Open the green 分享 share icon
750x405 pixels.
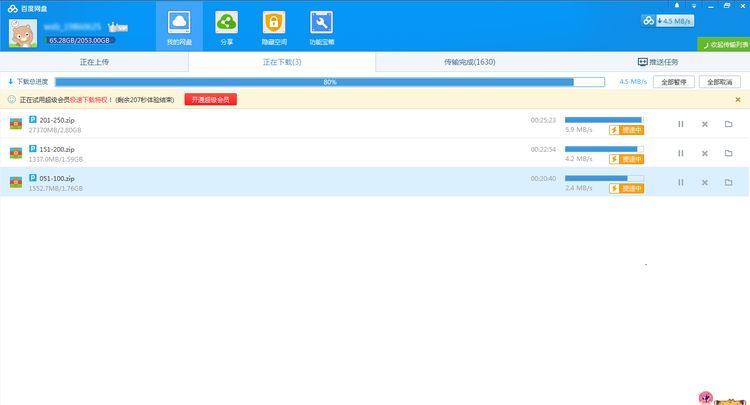(226, 22)
